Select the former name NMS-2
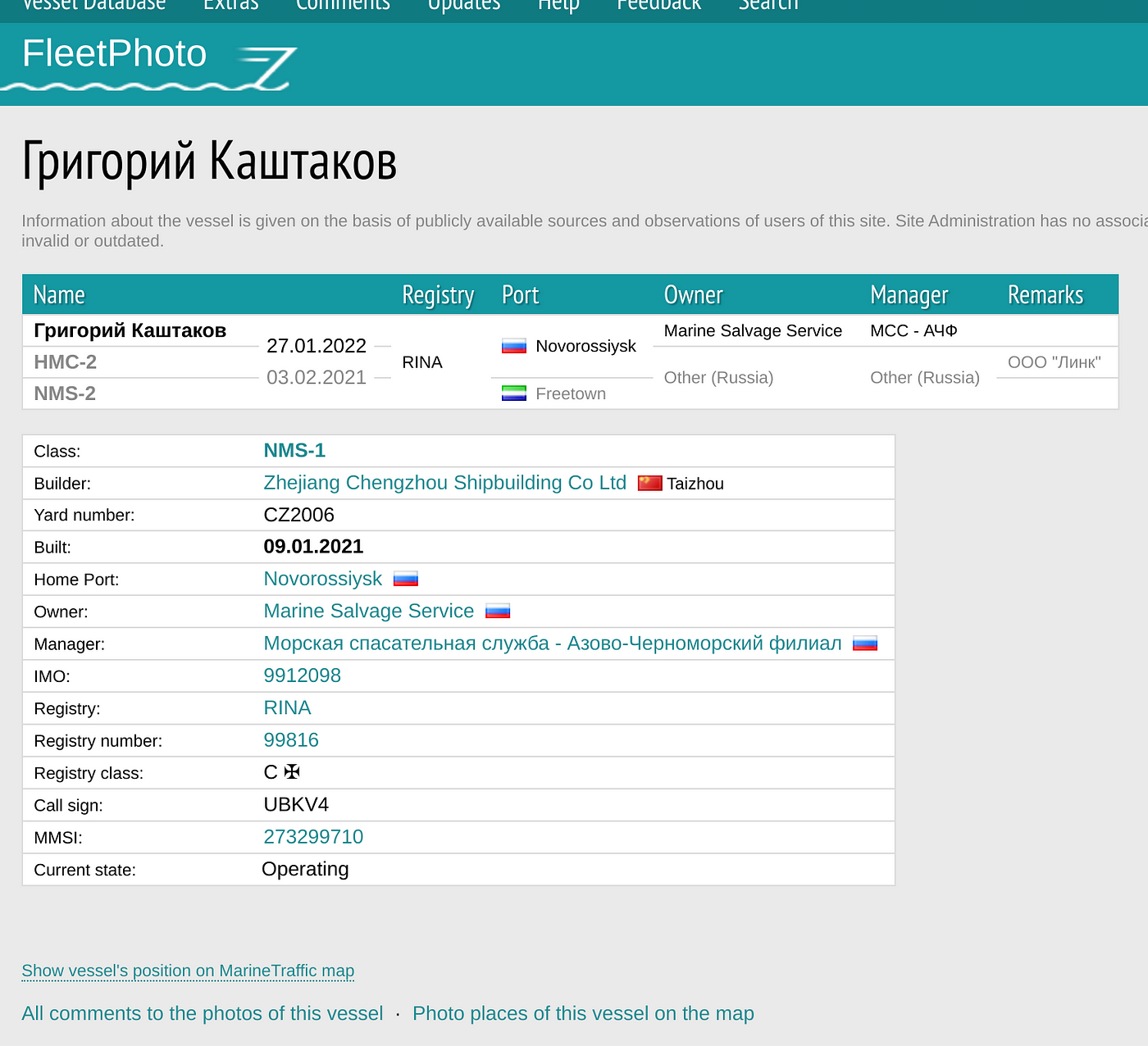The width and height of the screenshot is (1148, 1046). point(65,393)
